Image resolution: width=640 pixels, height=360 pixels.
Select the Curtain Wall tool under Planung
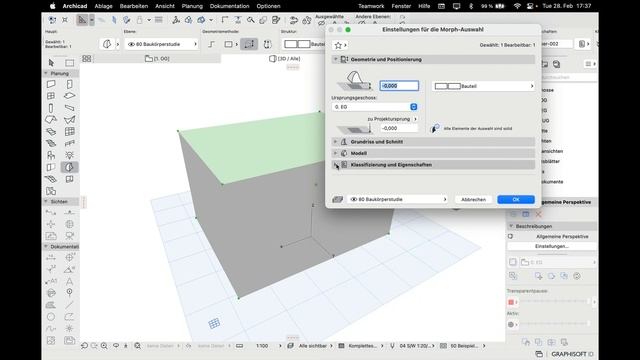(x=69, y=131)
